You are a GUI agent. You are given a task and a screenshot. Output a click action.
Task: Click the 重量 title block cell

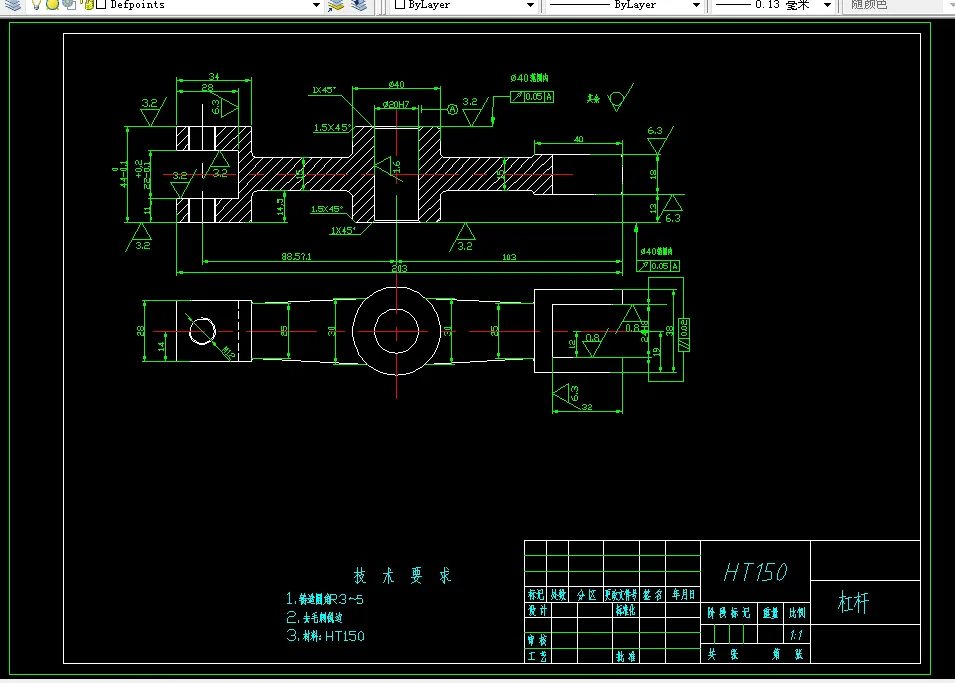pyautogui.click(x=770, y=613)
